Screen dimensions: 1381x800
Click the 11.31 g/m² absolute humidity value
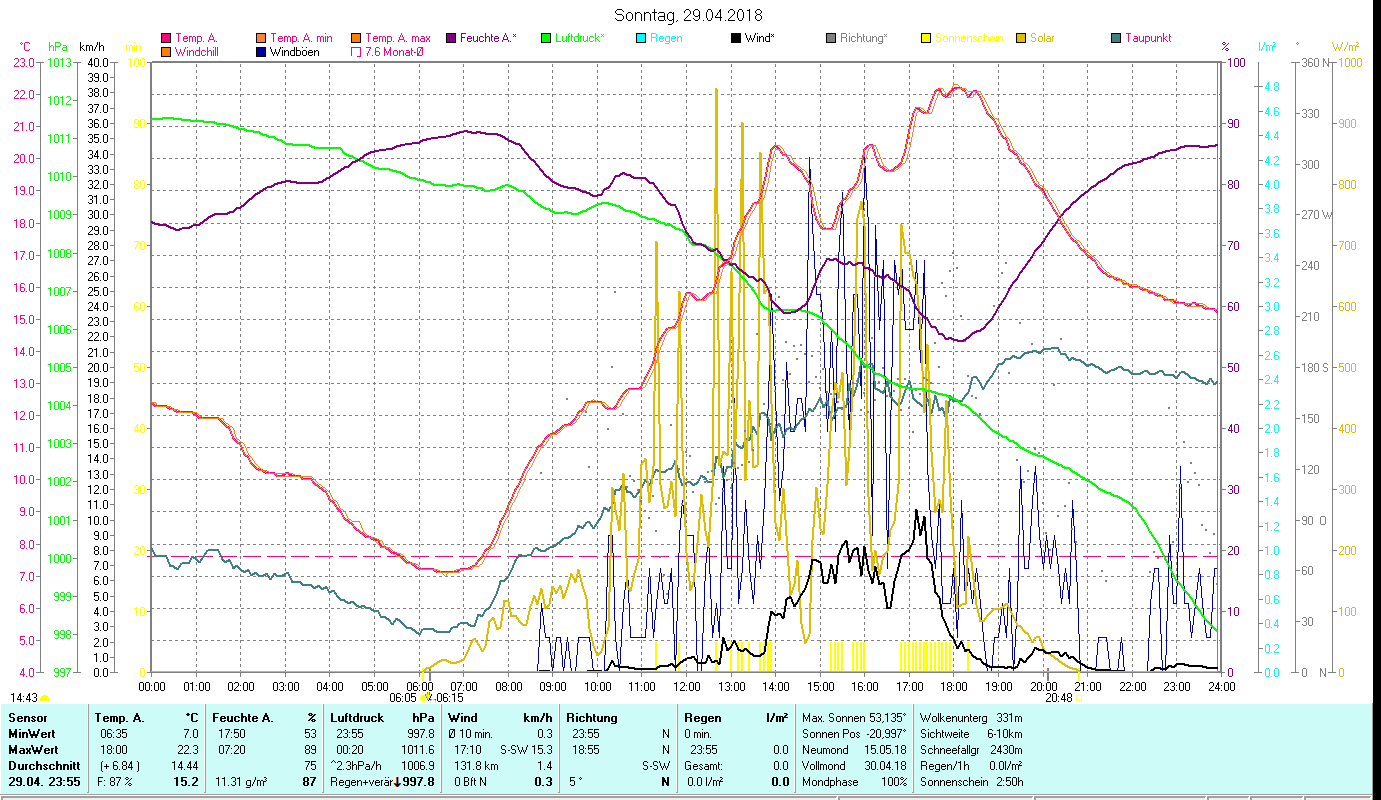(241, 782)
